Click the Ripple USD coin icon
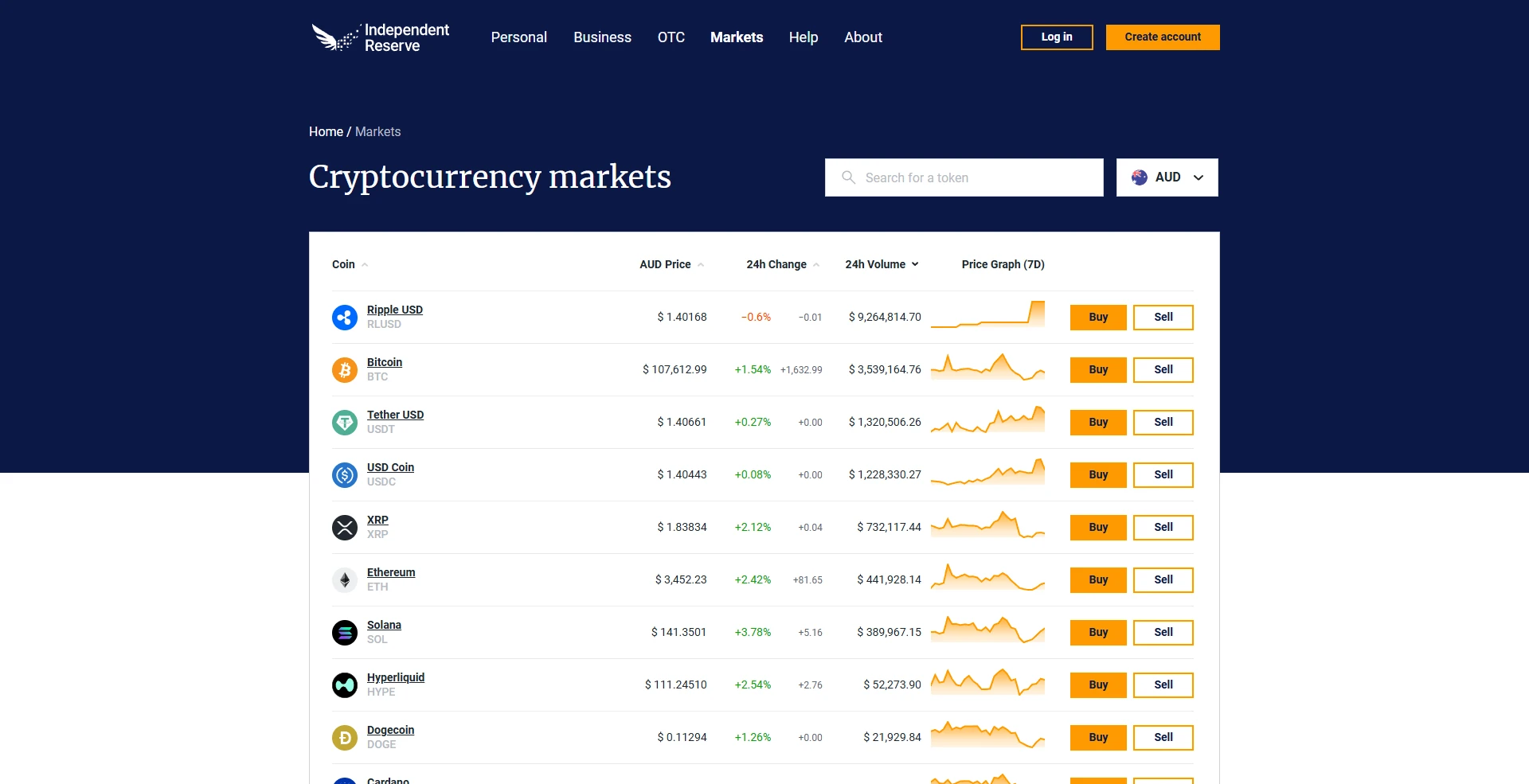Viewport: 1529px width, 784px height. (345, 318)
